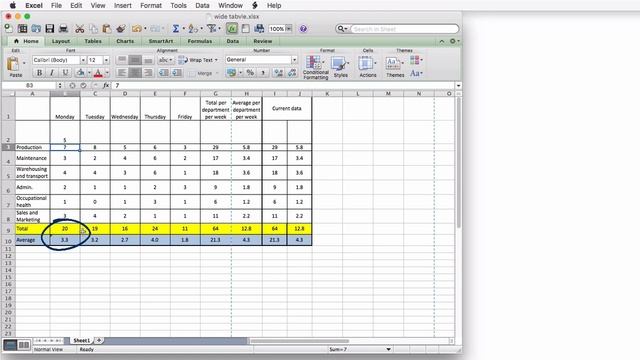The width and height of the screenshot is (640, 360).
Task: Click the Undo arrow icon
Action: pos(136,28)
